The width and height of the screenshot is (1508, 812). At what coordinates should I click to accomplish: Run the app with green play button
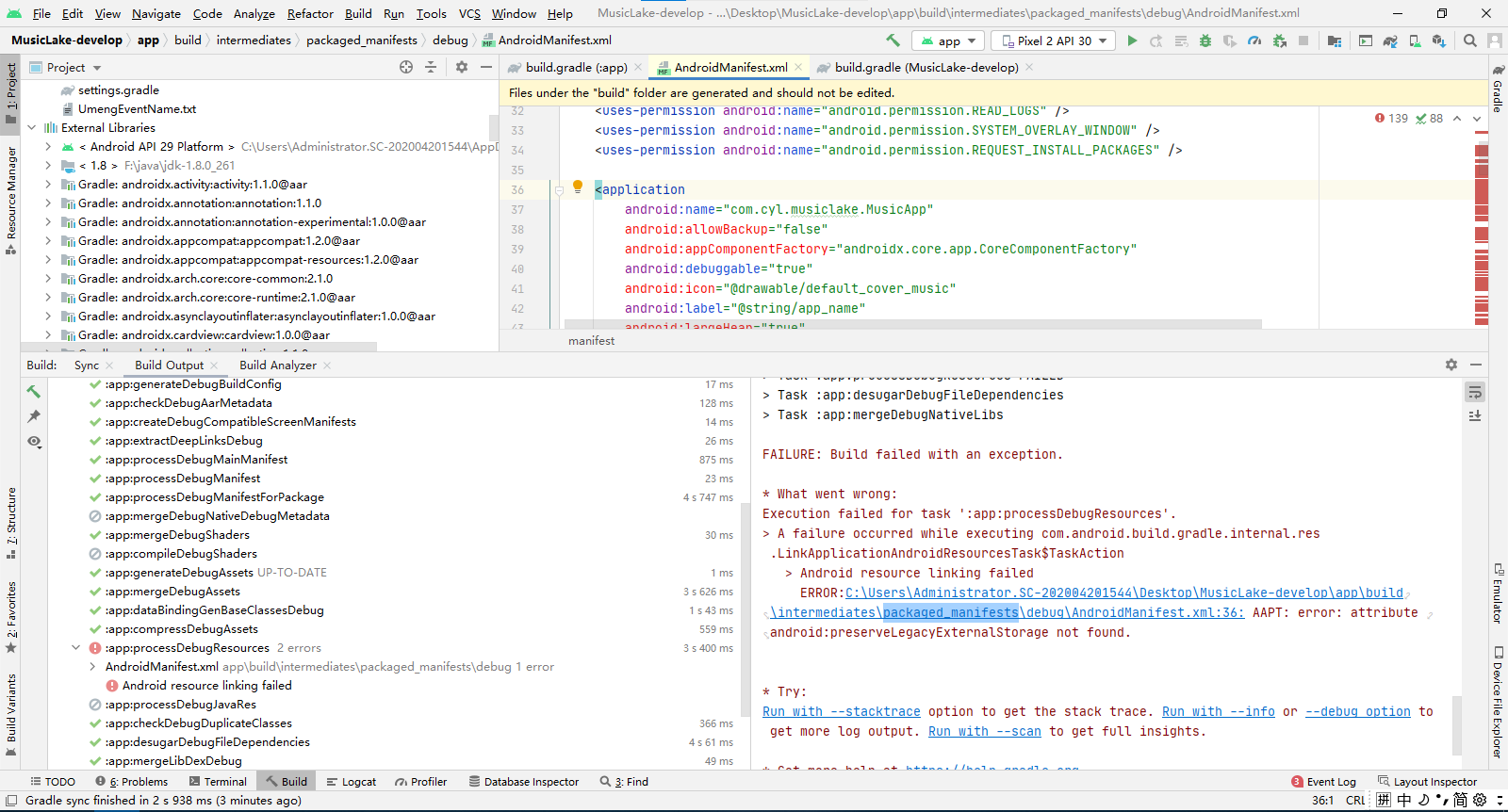(x=1132, y=41)
